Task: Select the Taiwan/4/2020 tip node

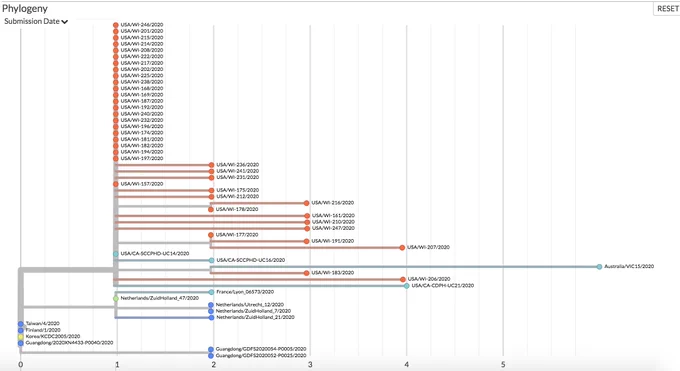Action: click(x=20, y=324)
